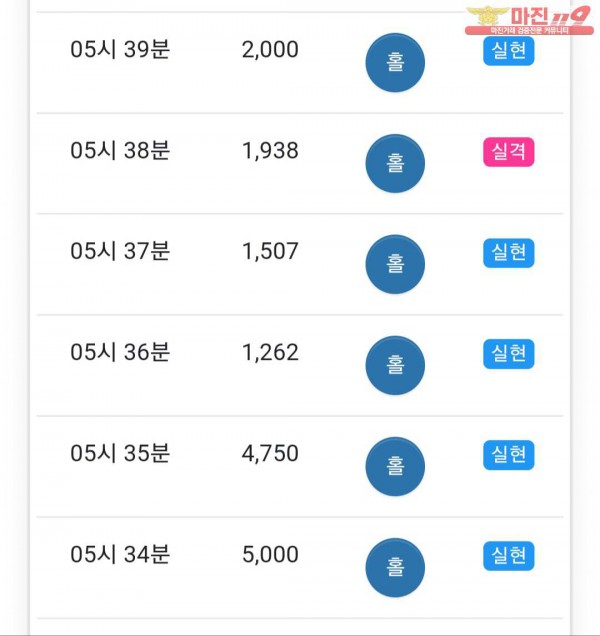This screenshot has width=600, height=636.
Task: Select the pink 실격 badge at 05시 38분
Action: tap(508, 152)
